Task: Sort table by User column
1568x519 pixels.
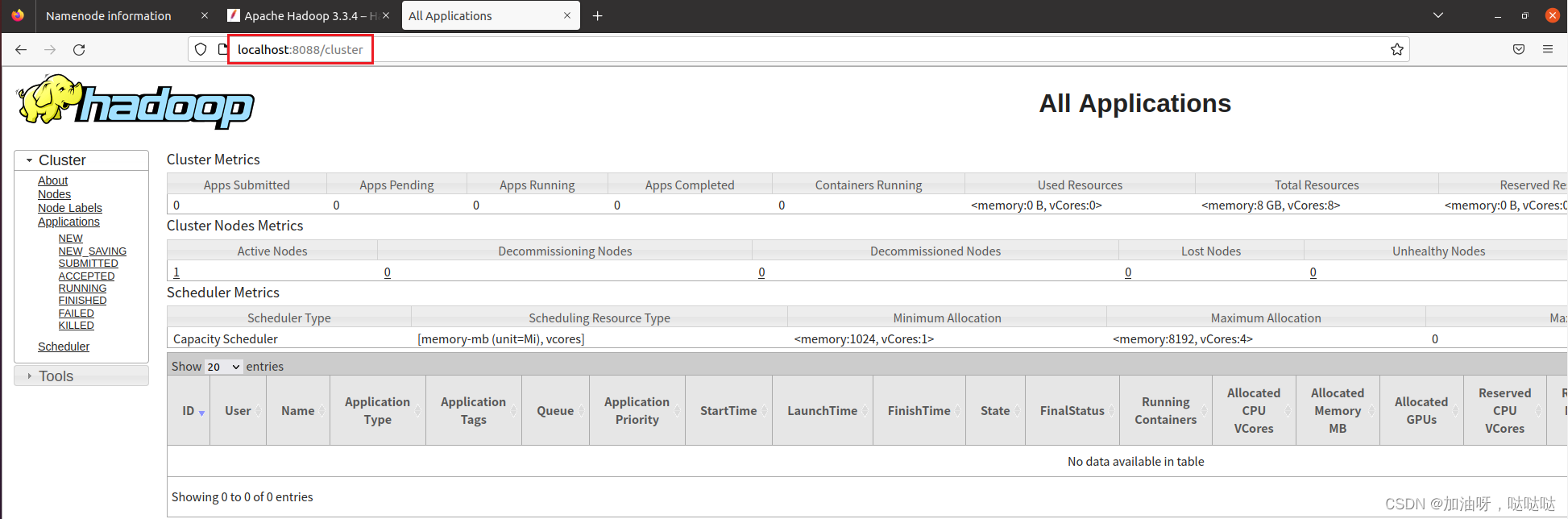Action: pos(238,411)
